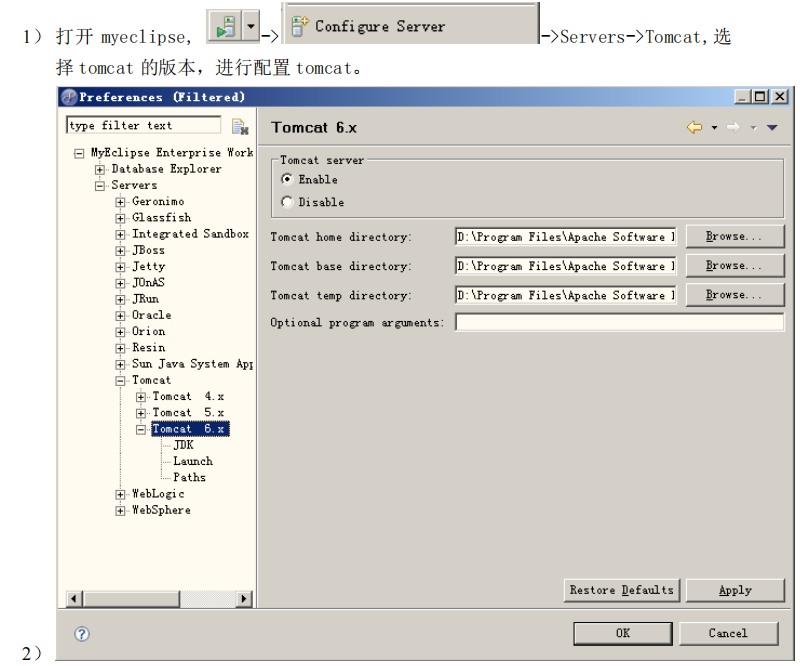This screenshot has height=666, width=803.
Task: Click the horizontal scrollbar thumb in tree
Action: pos(131,598)
